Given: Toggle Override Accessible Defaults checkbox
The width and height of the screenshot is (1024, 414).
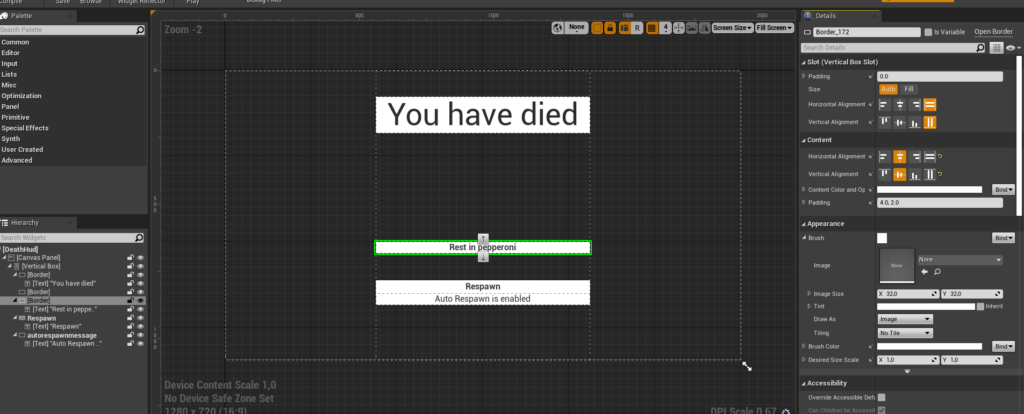Looking at the screenshot, I should tap(882, 397).
